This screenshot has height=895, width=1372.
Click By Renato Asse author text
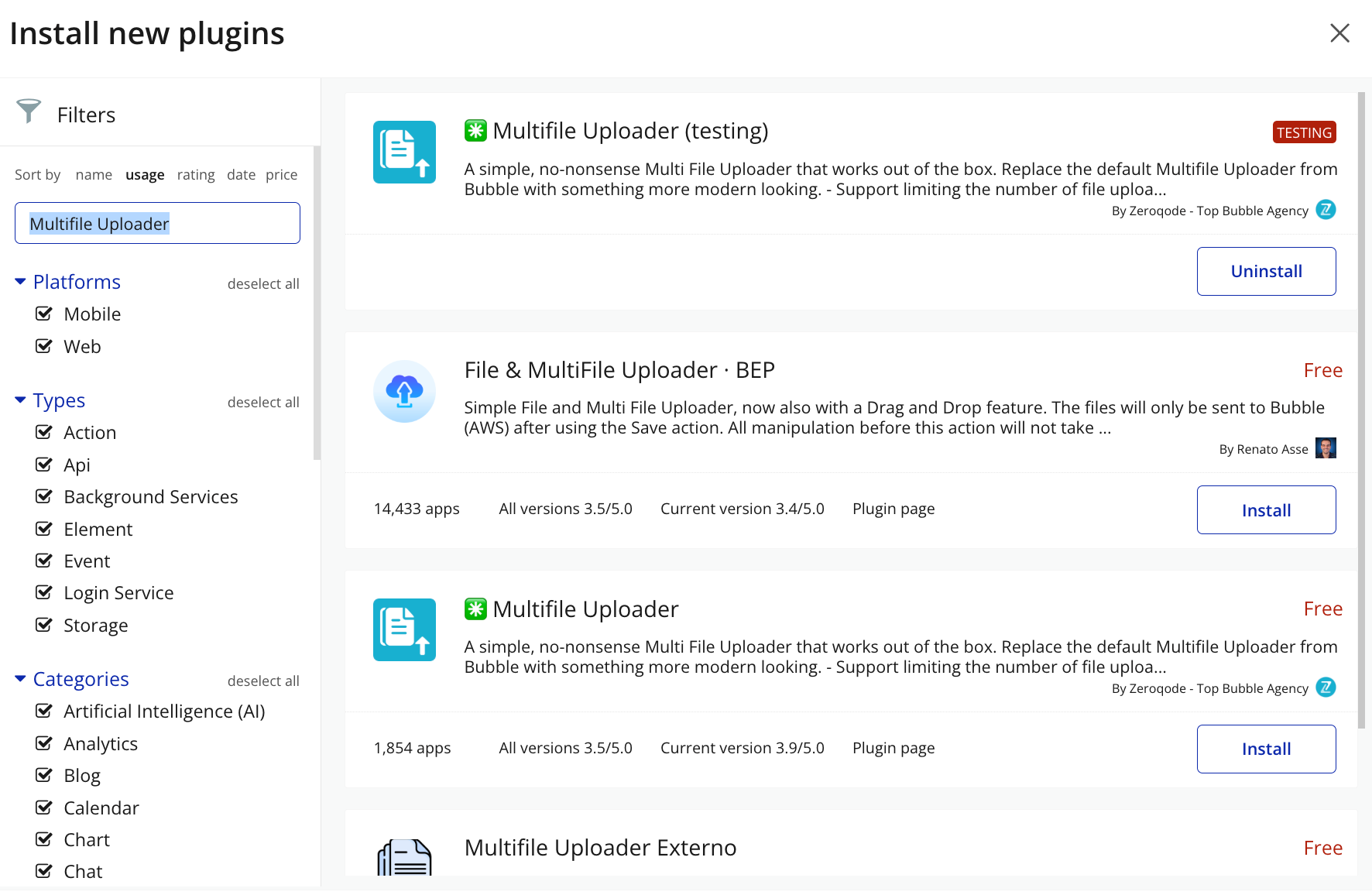(x=1264, y=449)
